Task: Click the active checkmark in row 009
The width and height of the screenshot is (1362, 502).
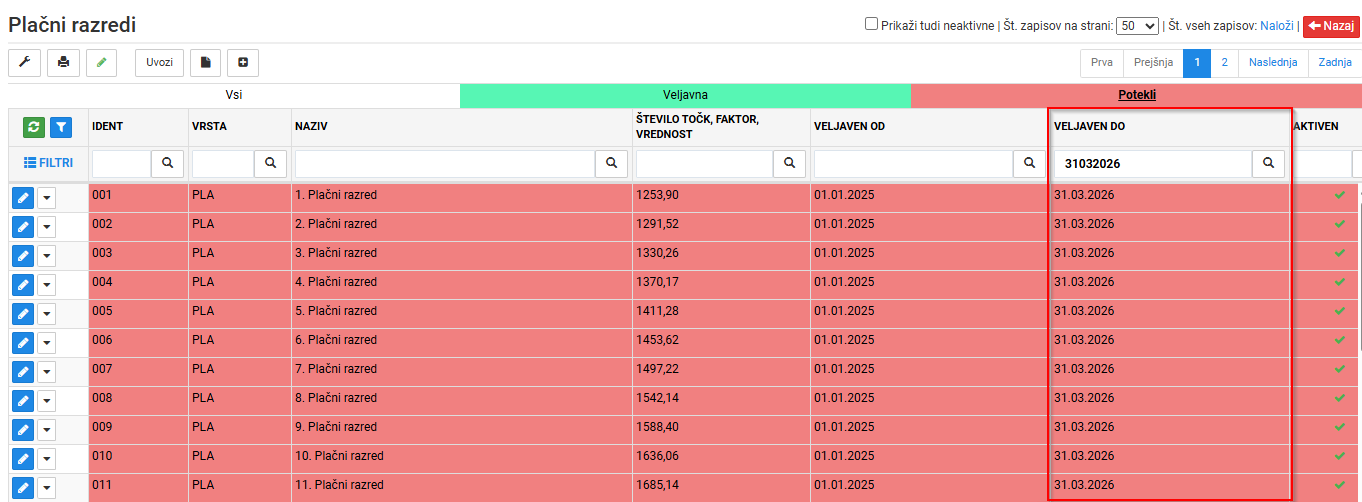Action: click(x=1340, y=426)
